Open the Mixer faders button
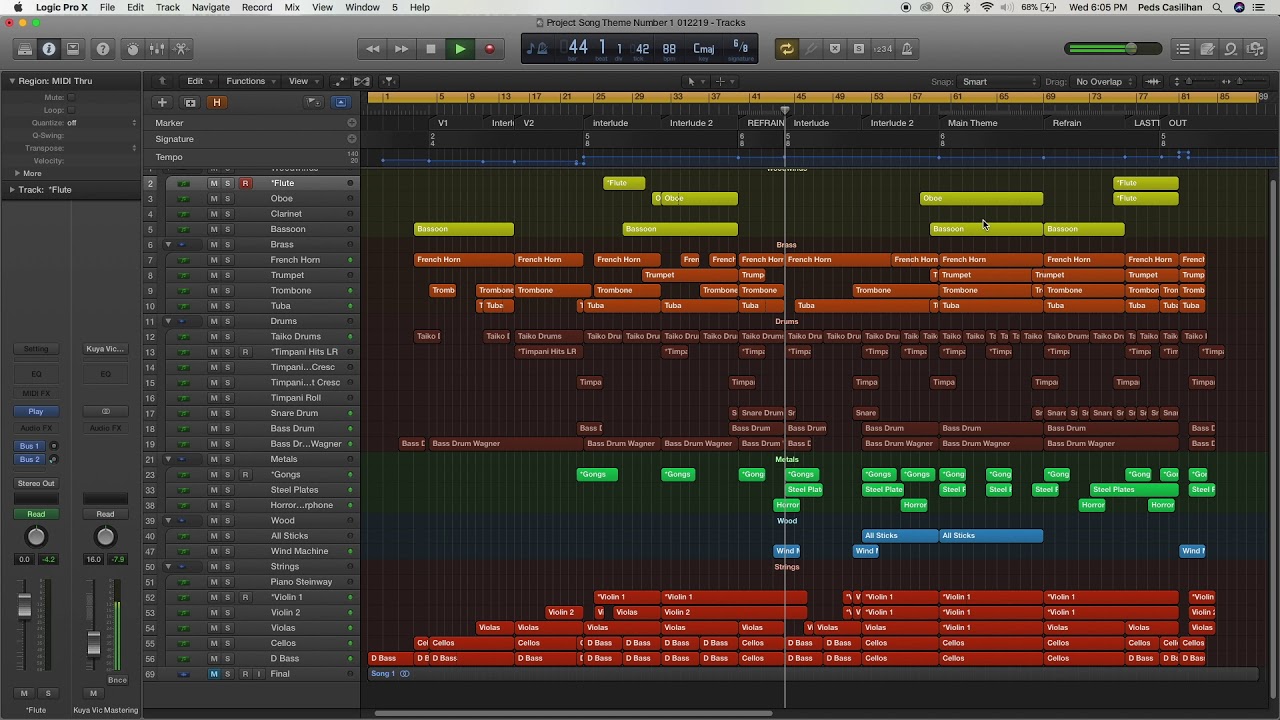Image resolution: width=1280 pixels, height=720 pixels. tap(157, 49)
